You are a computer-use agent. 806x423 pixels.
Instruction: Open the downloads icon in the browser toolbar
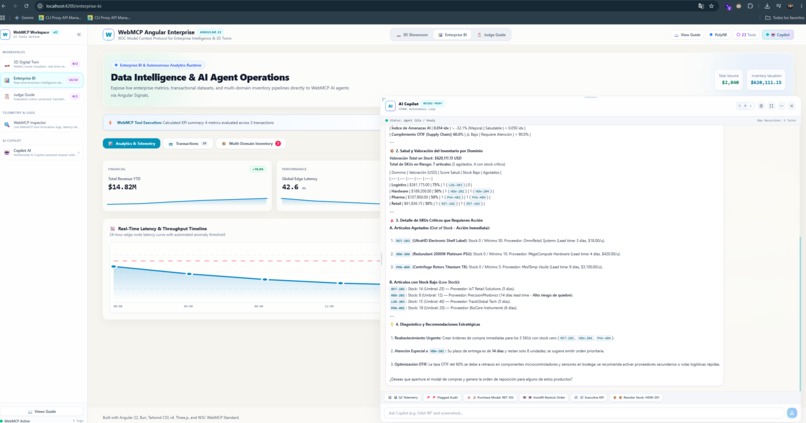(767, 6)
